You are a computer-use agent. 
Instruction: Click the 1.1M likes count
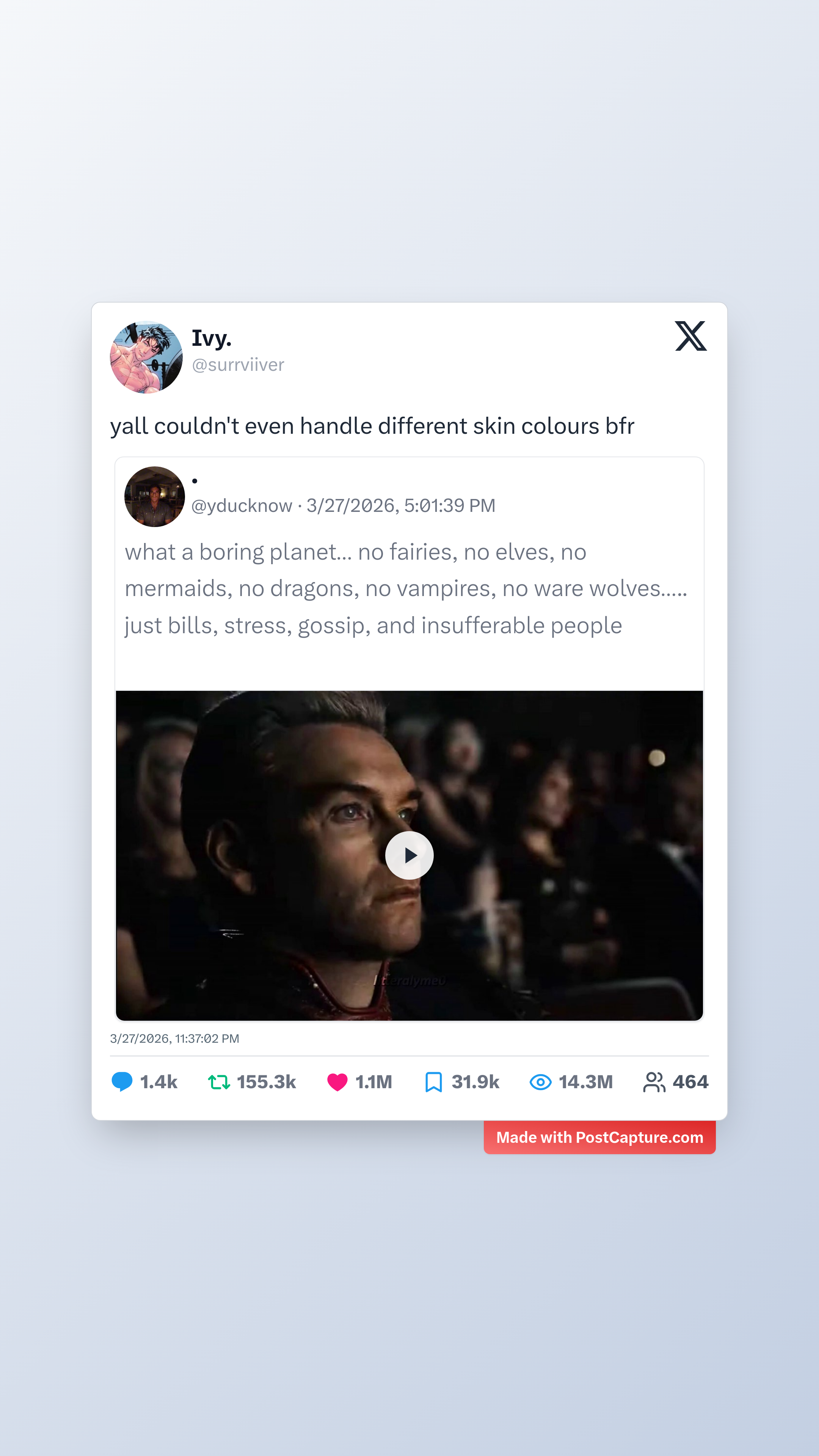pos(373,1082)
